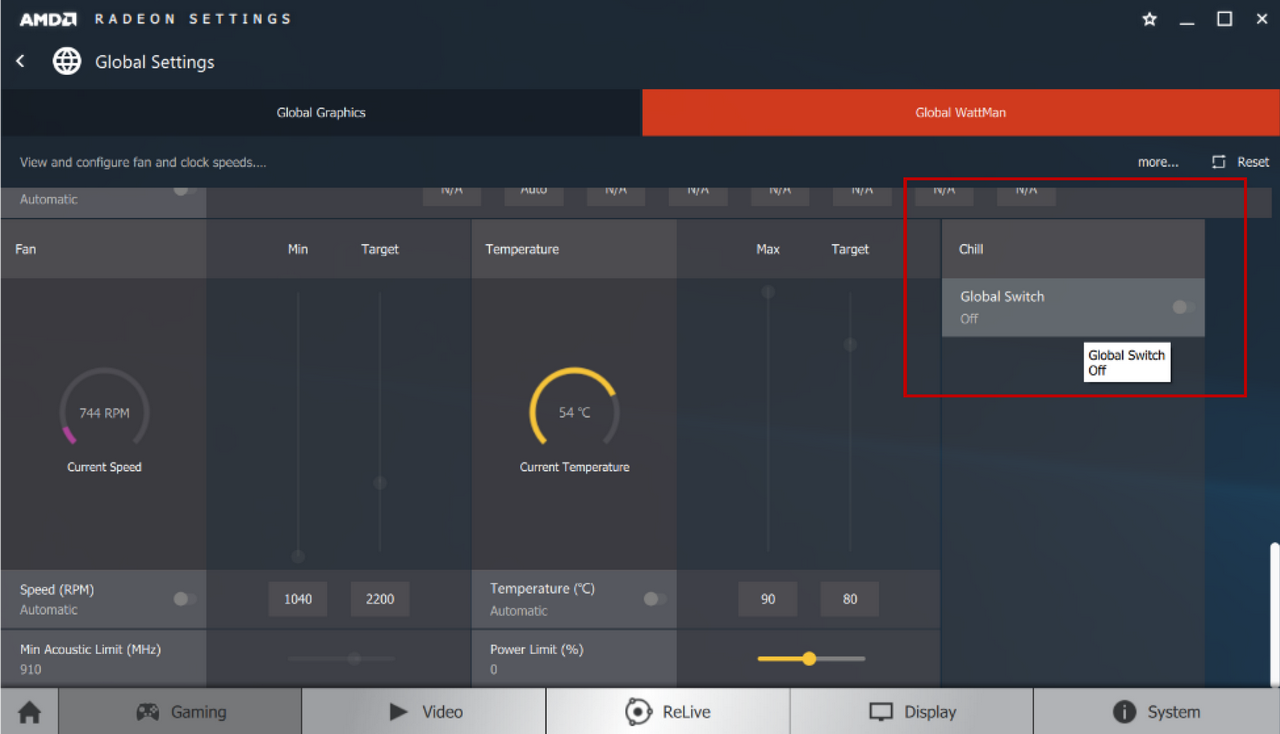
Task: Switch to Global WattMan tab
Action: [x=961, y=113]
